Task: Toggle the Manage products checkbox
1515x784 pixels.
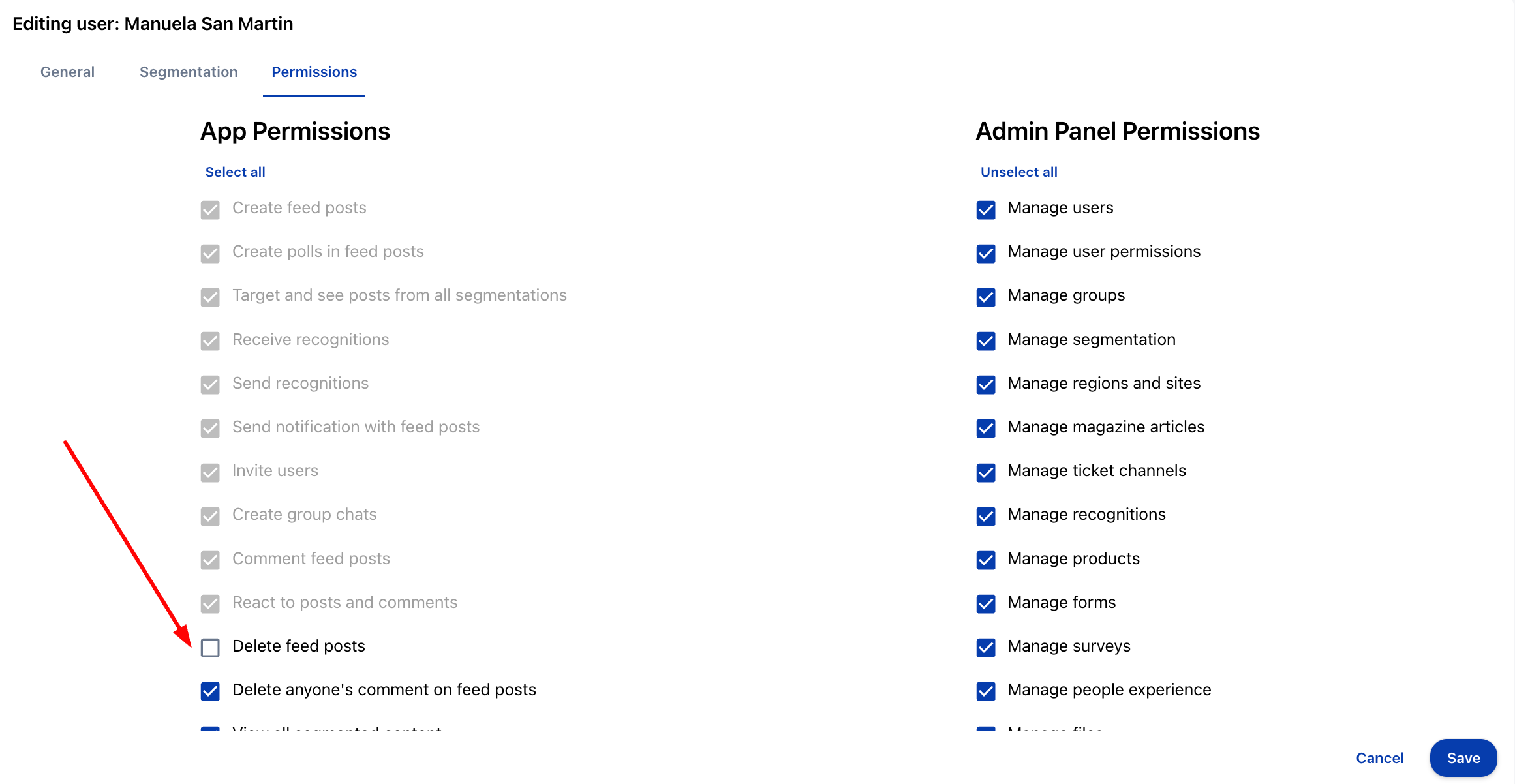Action: coord(985,560)
